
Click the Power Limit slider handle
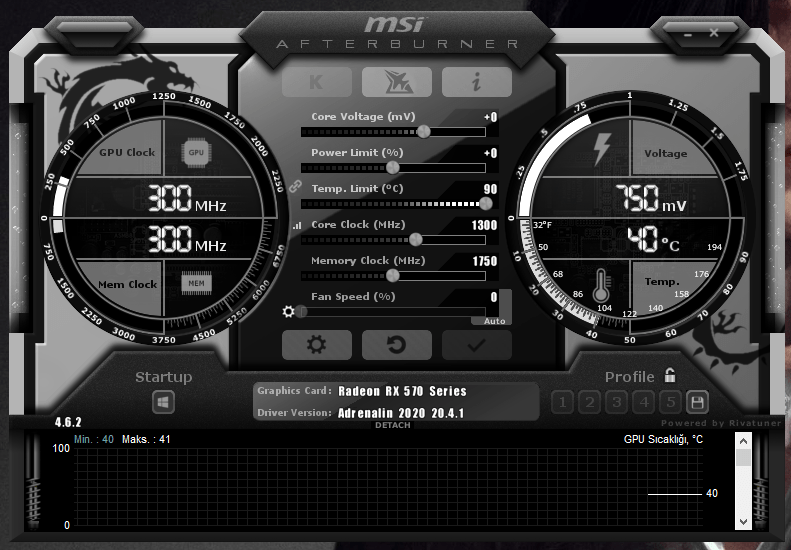click(x=392, y=168)
